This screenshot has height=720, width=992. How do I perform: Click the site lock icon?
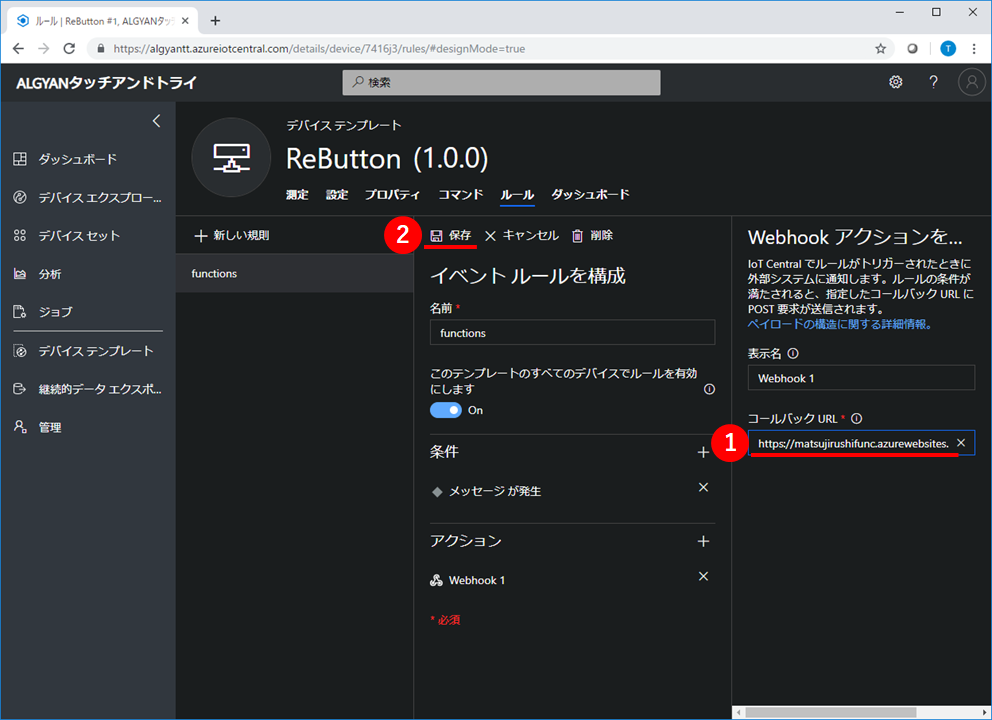pyautogui.click(x=101, y=49)
